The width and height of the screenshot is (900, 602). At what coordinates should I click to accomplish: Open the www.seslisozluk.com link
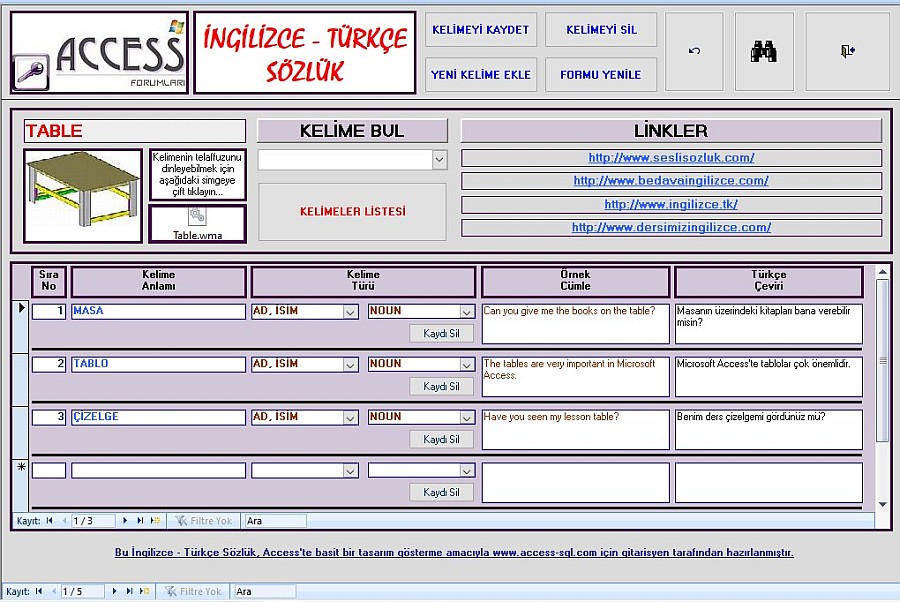point(671,158)
